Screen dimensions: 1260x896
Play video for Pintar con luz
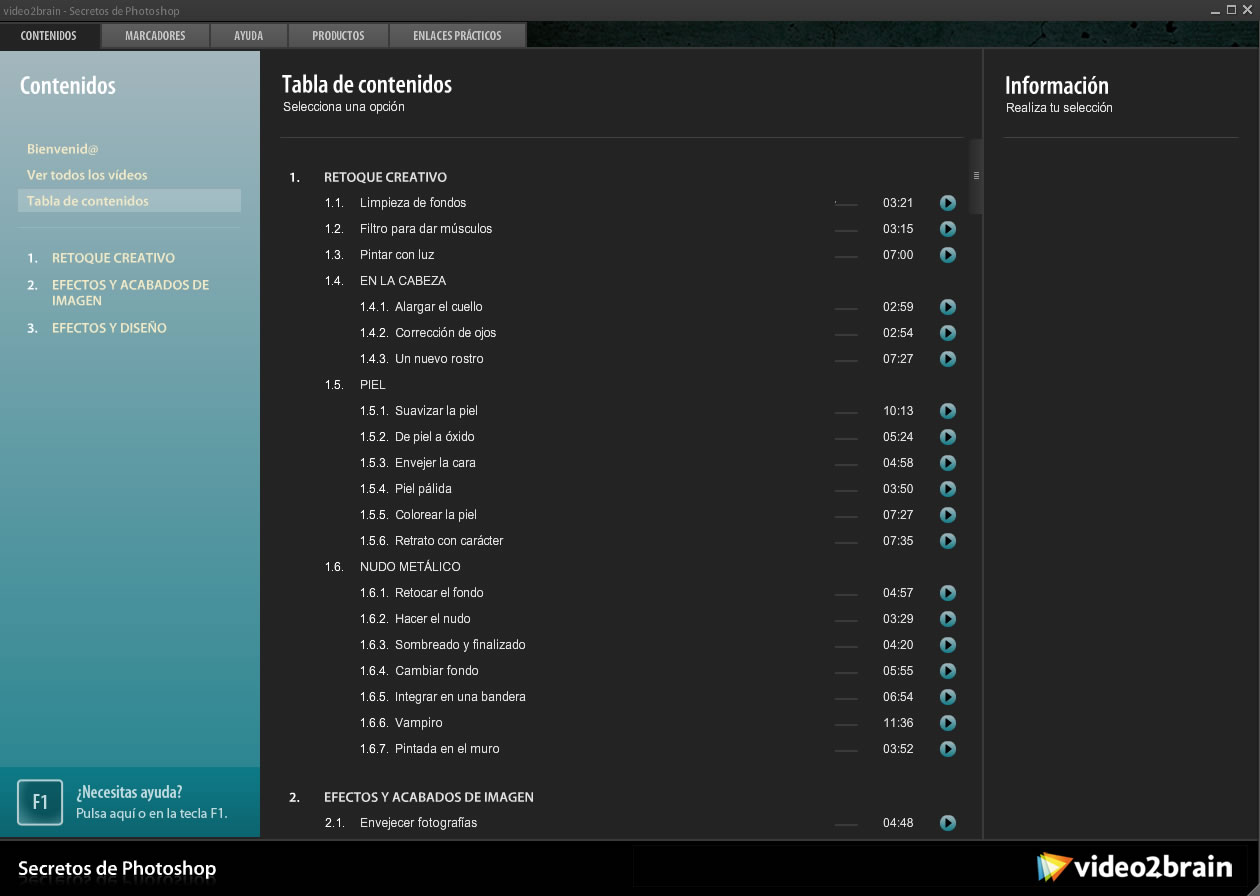click(x=948, y=255)
